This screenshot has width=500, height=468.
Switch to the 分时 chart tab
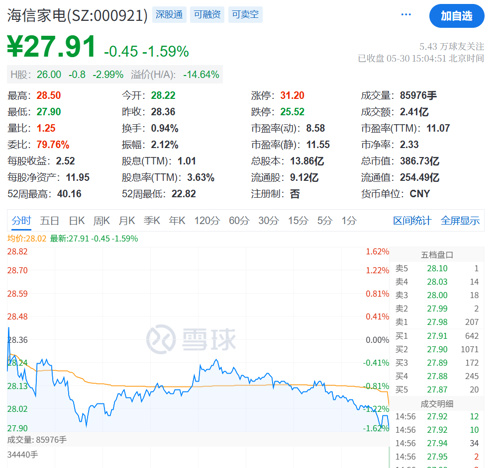(21, 221)
